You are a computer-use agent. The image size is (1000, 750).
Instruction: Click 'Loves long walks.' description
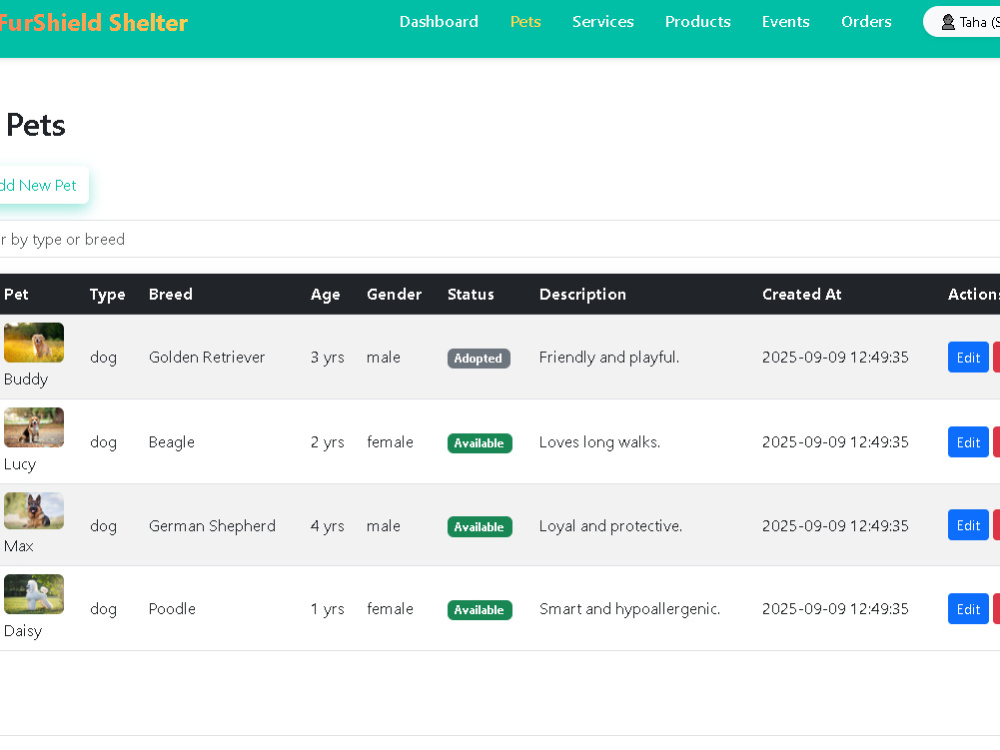(x=599, y=443)
